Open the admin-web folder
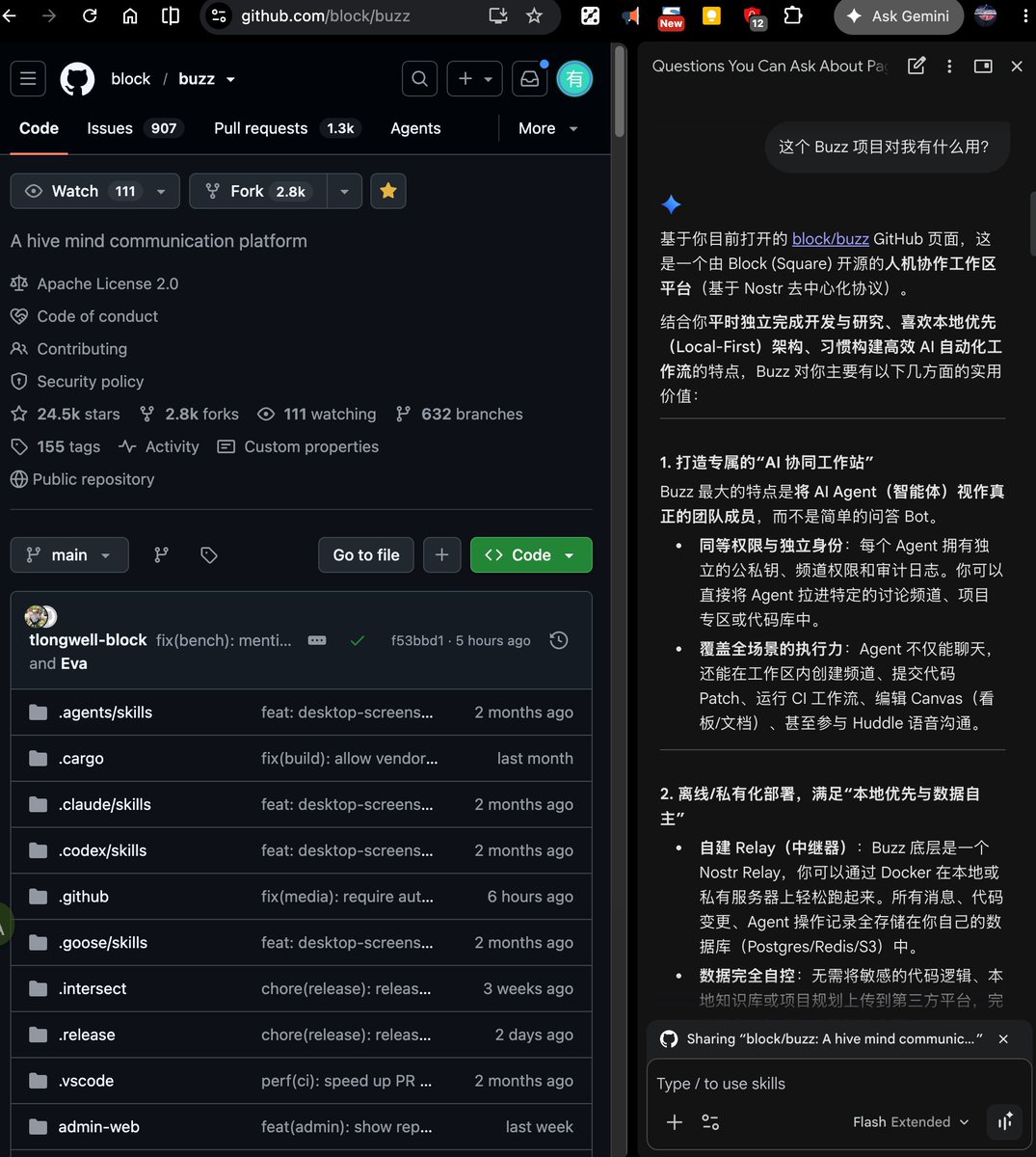Image resolution: width=1036 pixels, height=1157 pixels. click(x=98, y=1127)
